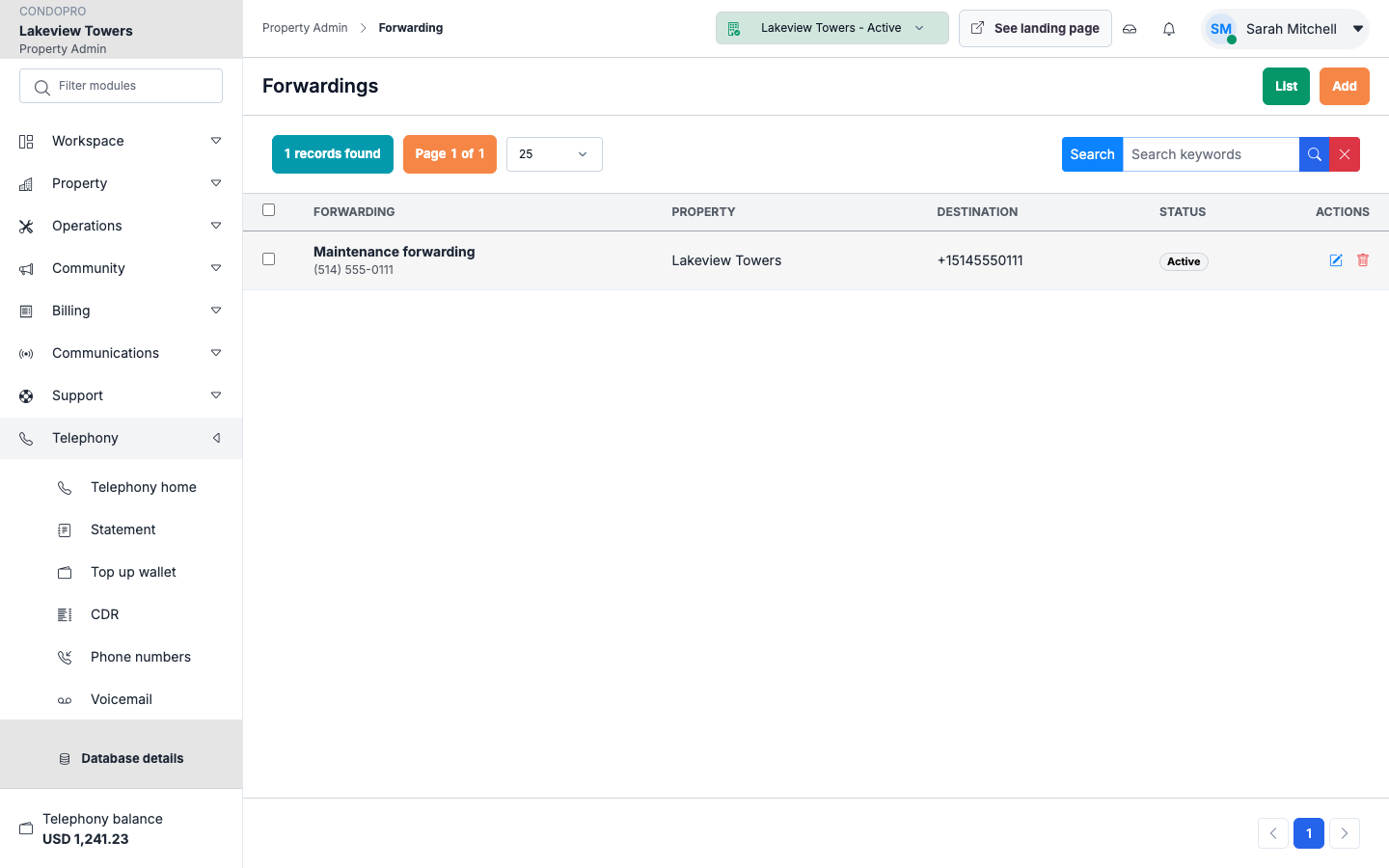Click the green List button

click(x=1286, y=87)
